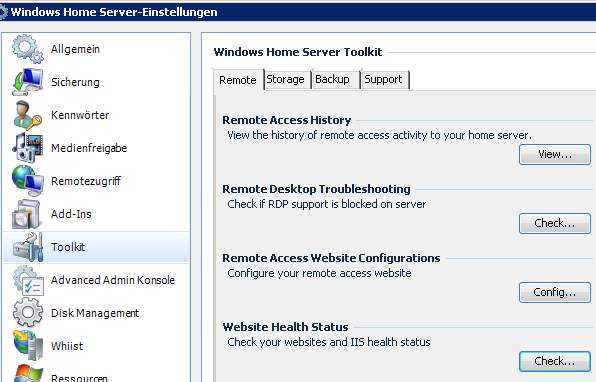Select the Whiist label in sidebar
The image size is (596, 382).
click(x=67, y=346)
